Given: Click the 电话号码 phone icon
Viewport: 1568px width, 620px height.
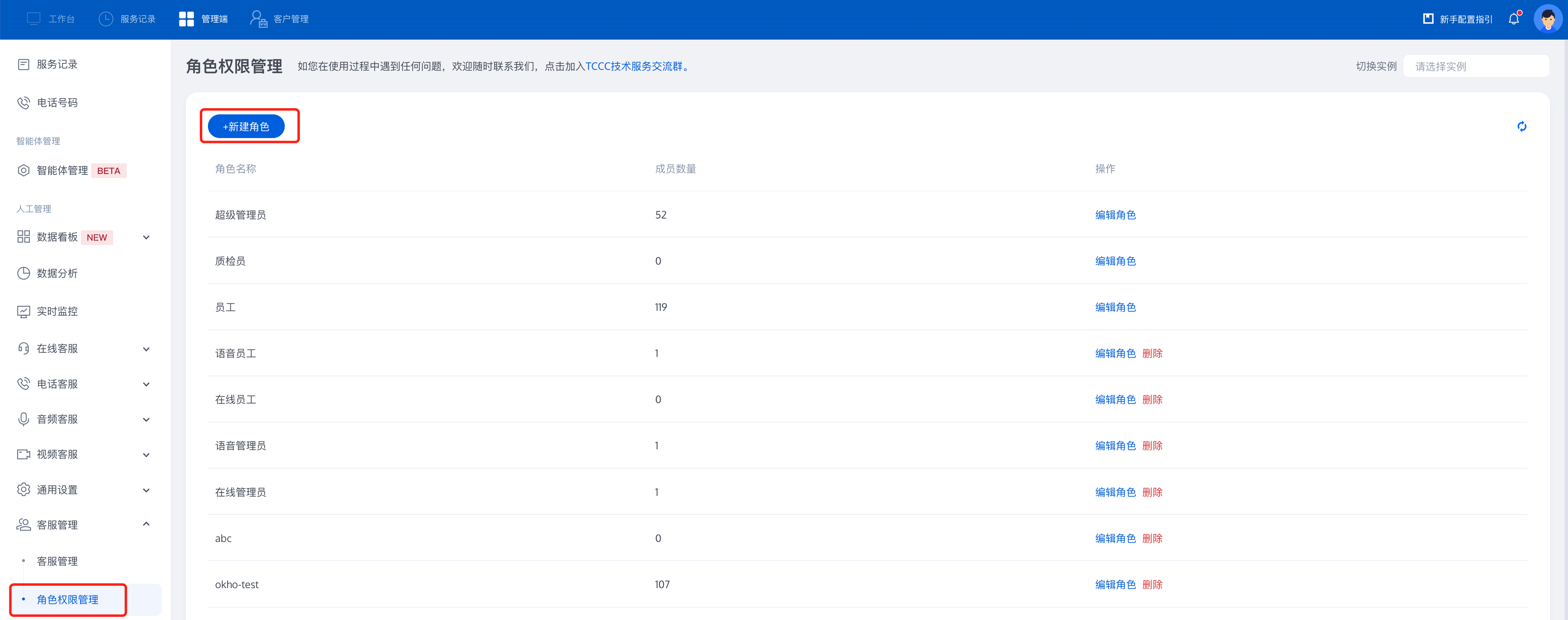Looking at the screenshot, I should (24, 103).
